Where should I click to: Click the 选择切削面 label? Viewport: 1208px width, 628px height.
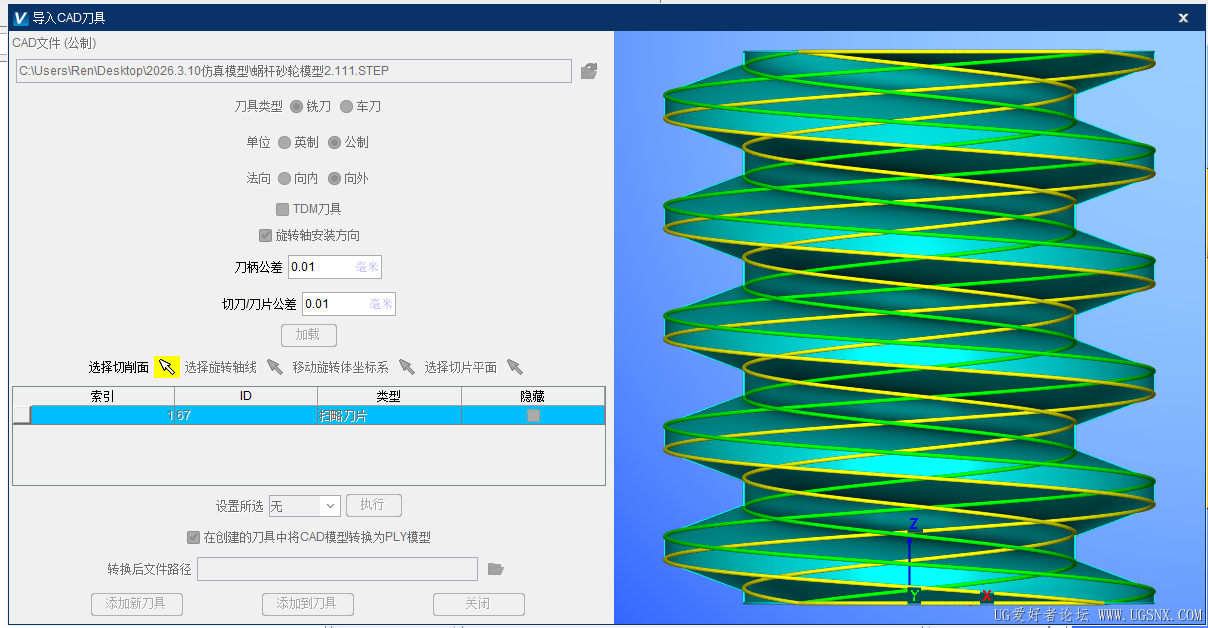[x=119, y=367]
